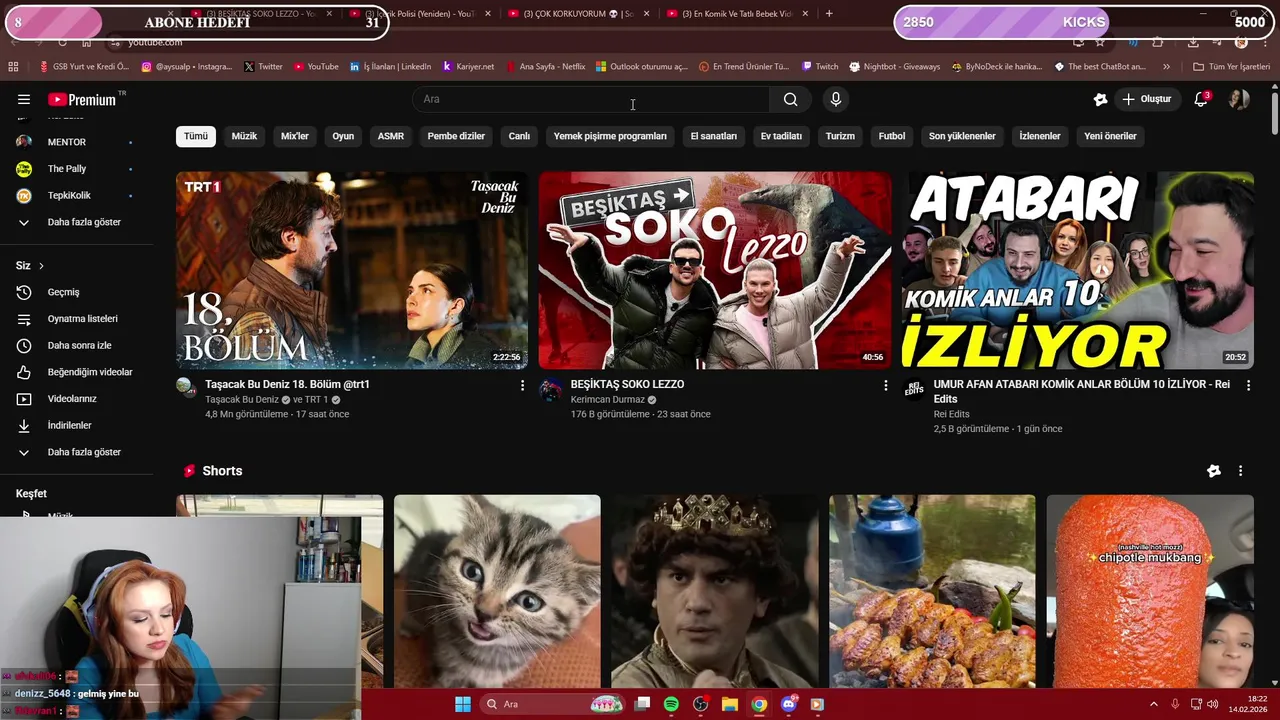The image size is (1280, 720).
Task: Open Twitch bookmark in bookmarks bar
Action: pos(820,66)
